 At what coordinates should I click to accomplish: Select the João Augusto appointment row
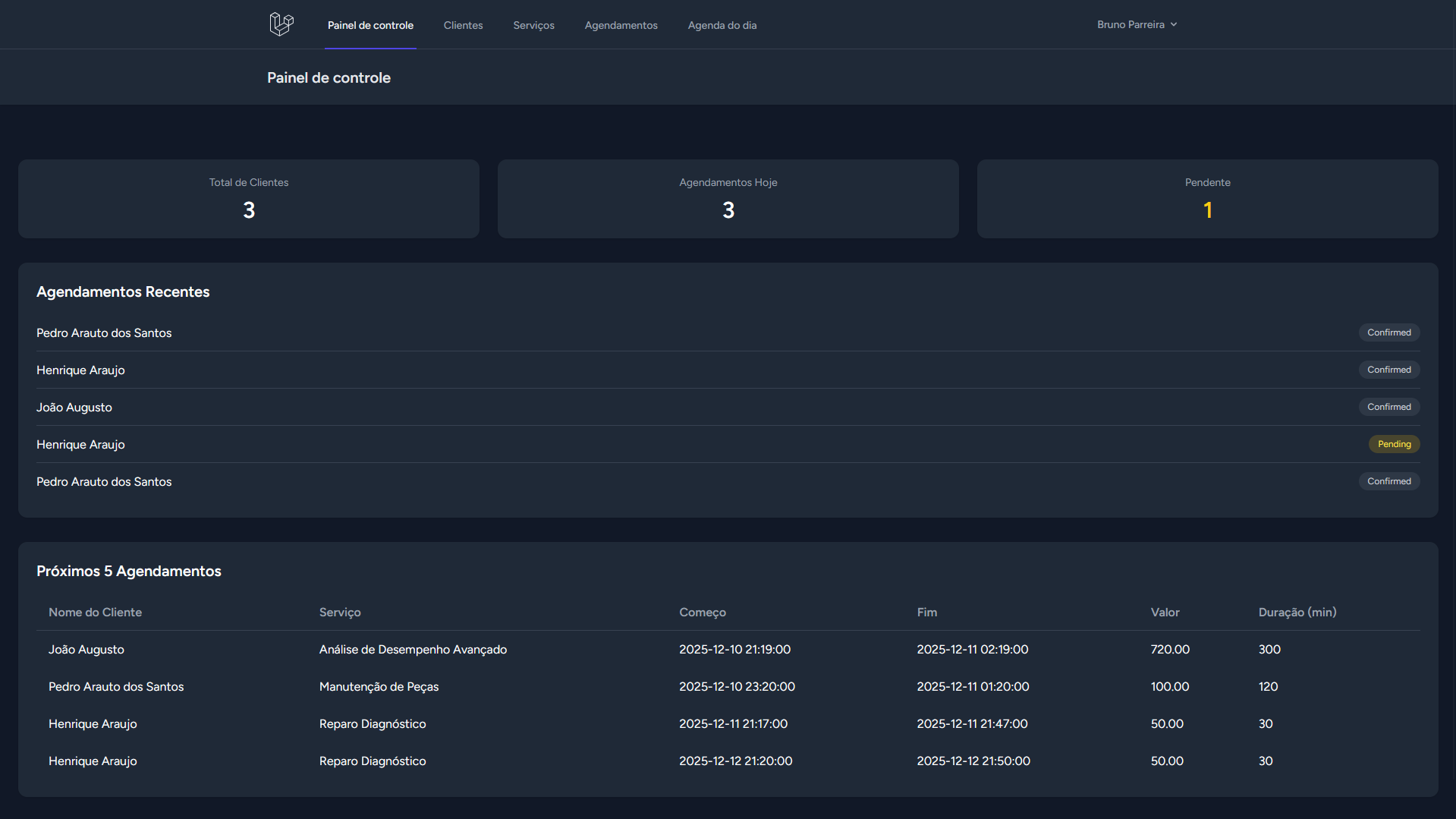[86, 649]
